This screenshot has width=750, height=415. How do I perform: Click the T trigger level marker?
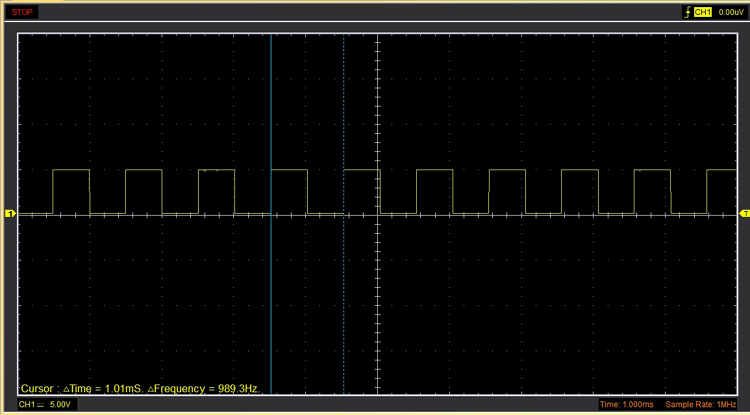tap(744, 213)
